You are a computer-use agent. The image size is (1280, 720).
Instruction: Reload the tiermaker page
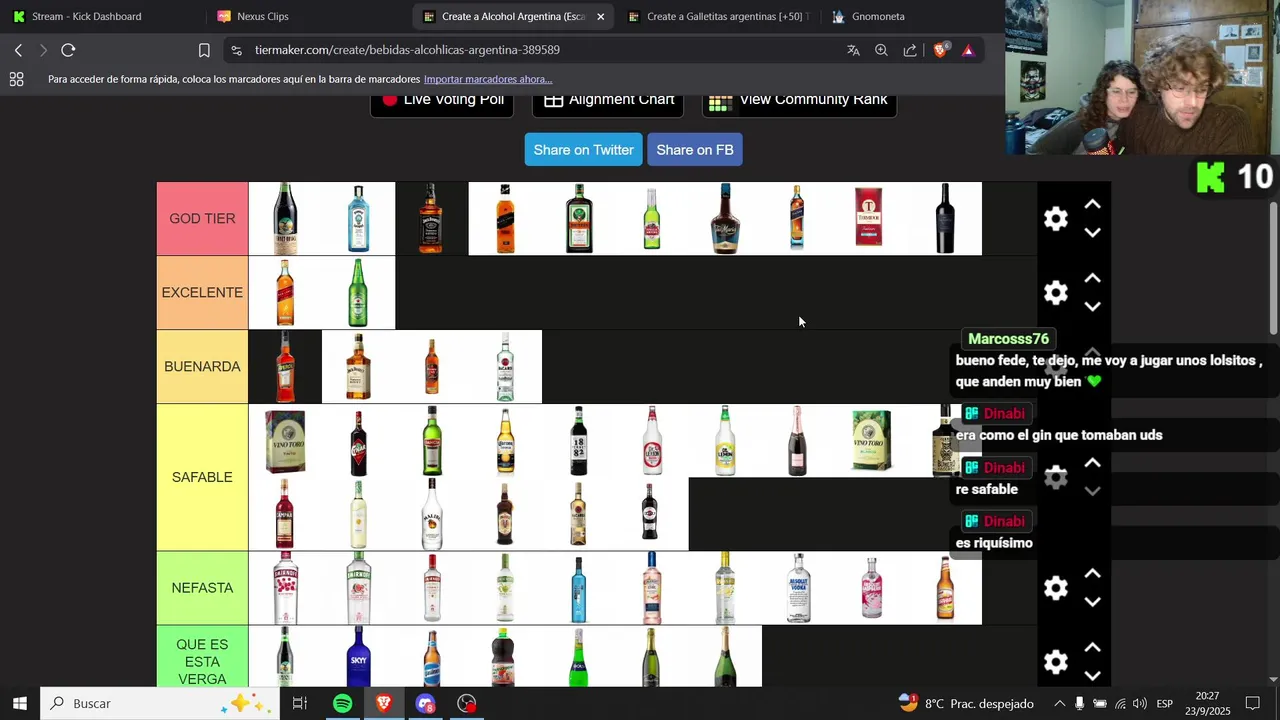(68, 50)
